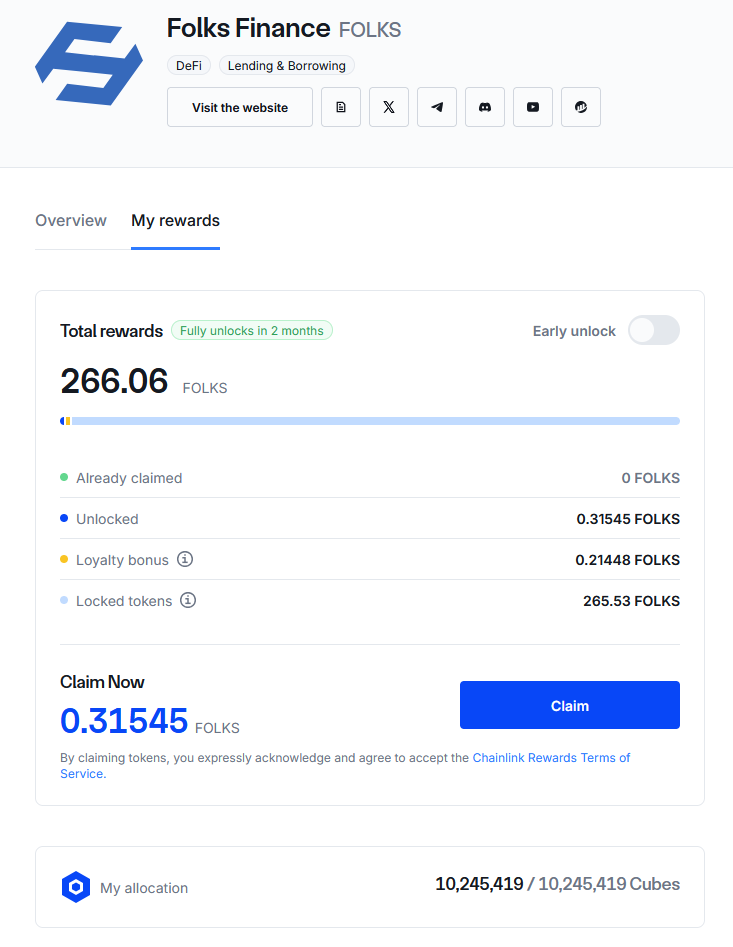Click the rewards unlock progress bar
The height and width of the screenshot is (947, 733).
370,421
